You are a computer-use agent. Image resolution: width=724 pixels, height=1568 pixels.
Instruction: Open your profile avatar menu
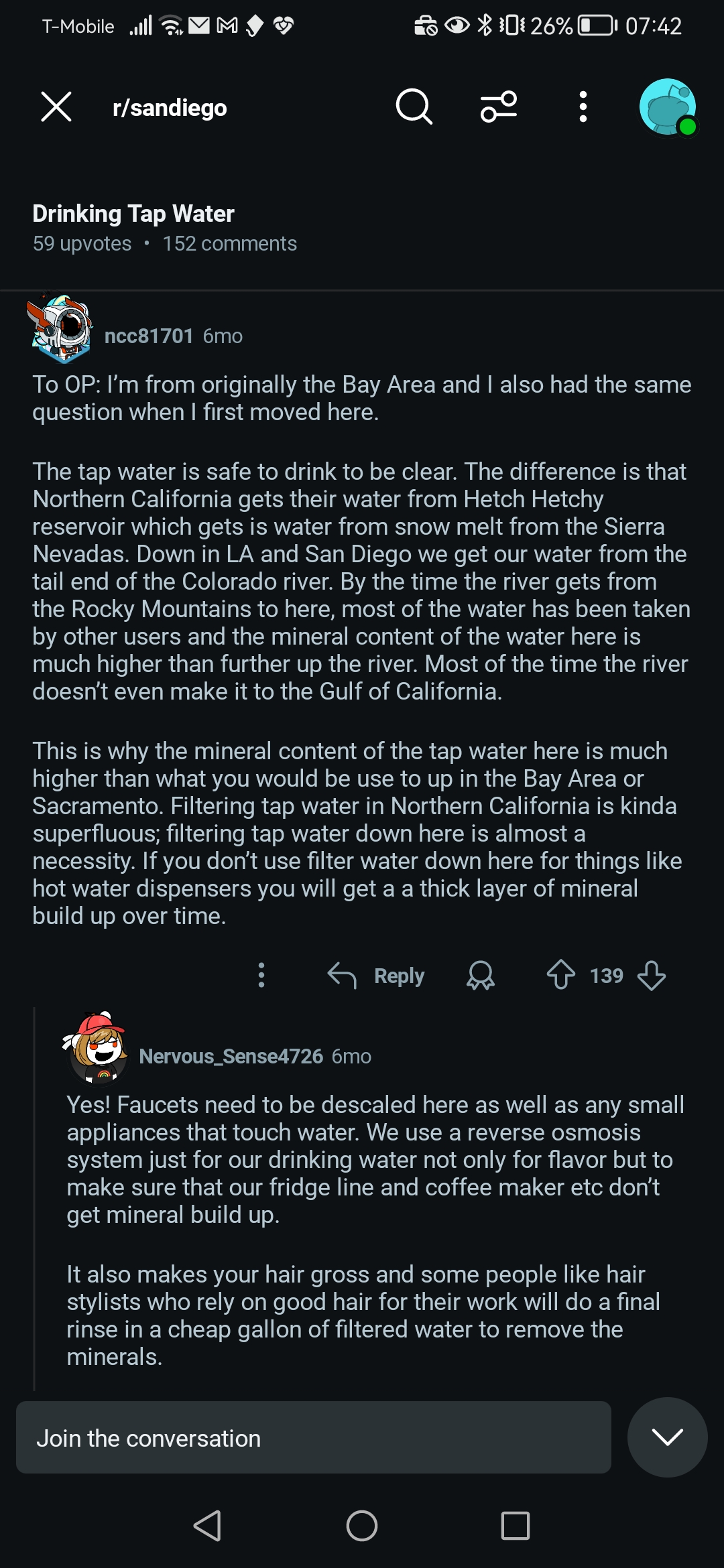click(x=668, y=107)
